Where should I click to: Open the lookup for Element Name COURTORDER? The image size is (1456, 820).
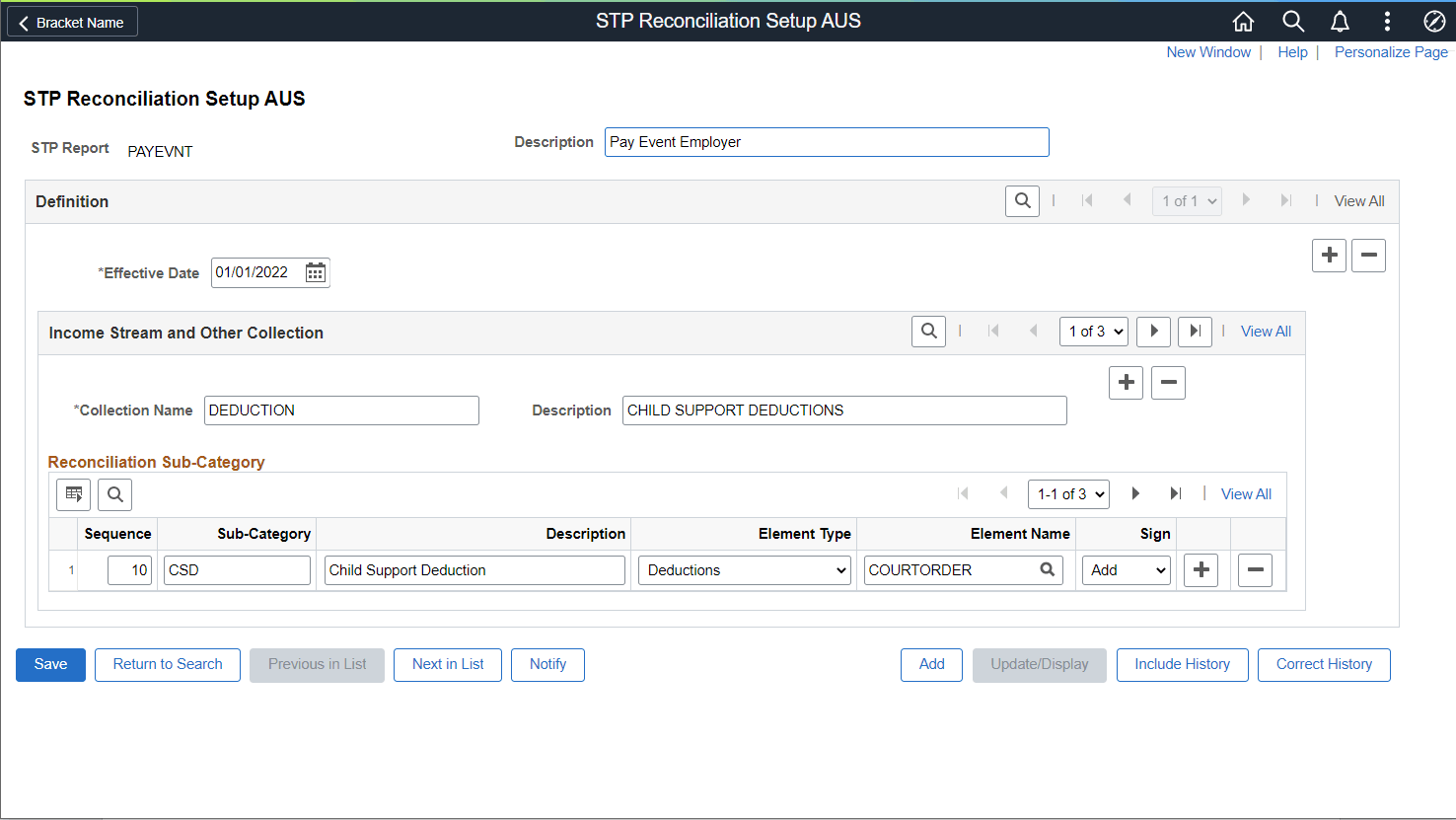click(1047, 569)
